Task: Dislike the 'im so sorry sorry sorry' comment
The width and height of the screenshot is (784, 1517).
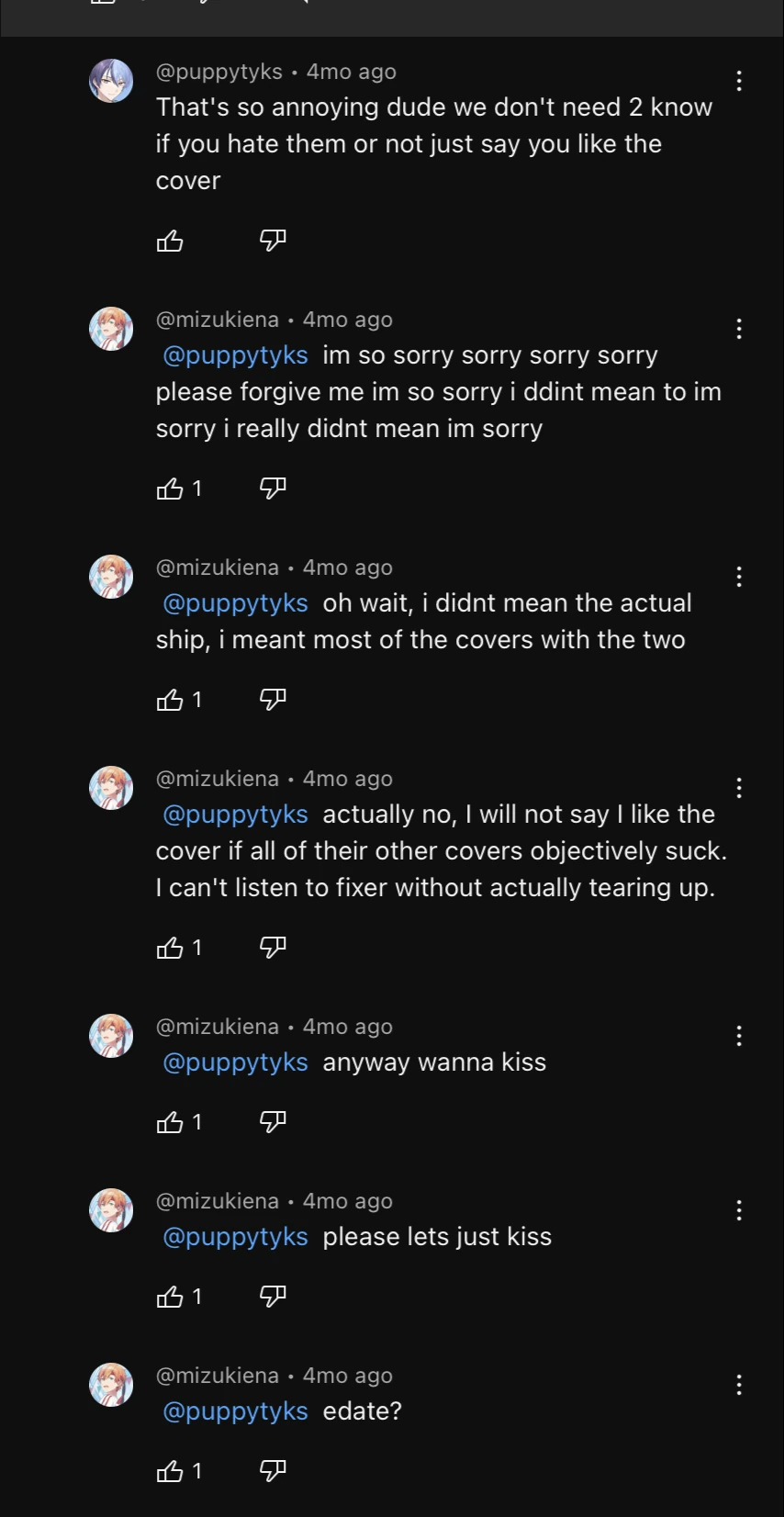Action: point(272,489)
